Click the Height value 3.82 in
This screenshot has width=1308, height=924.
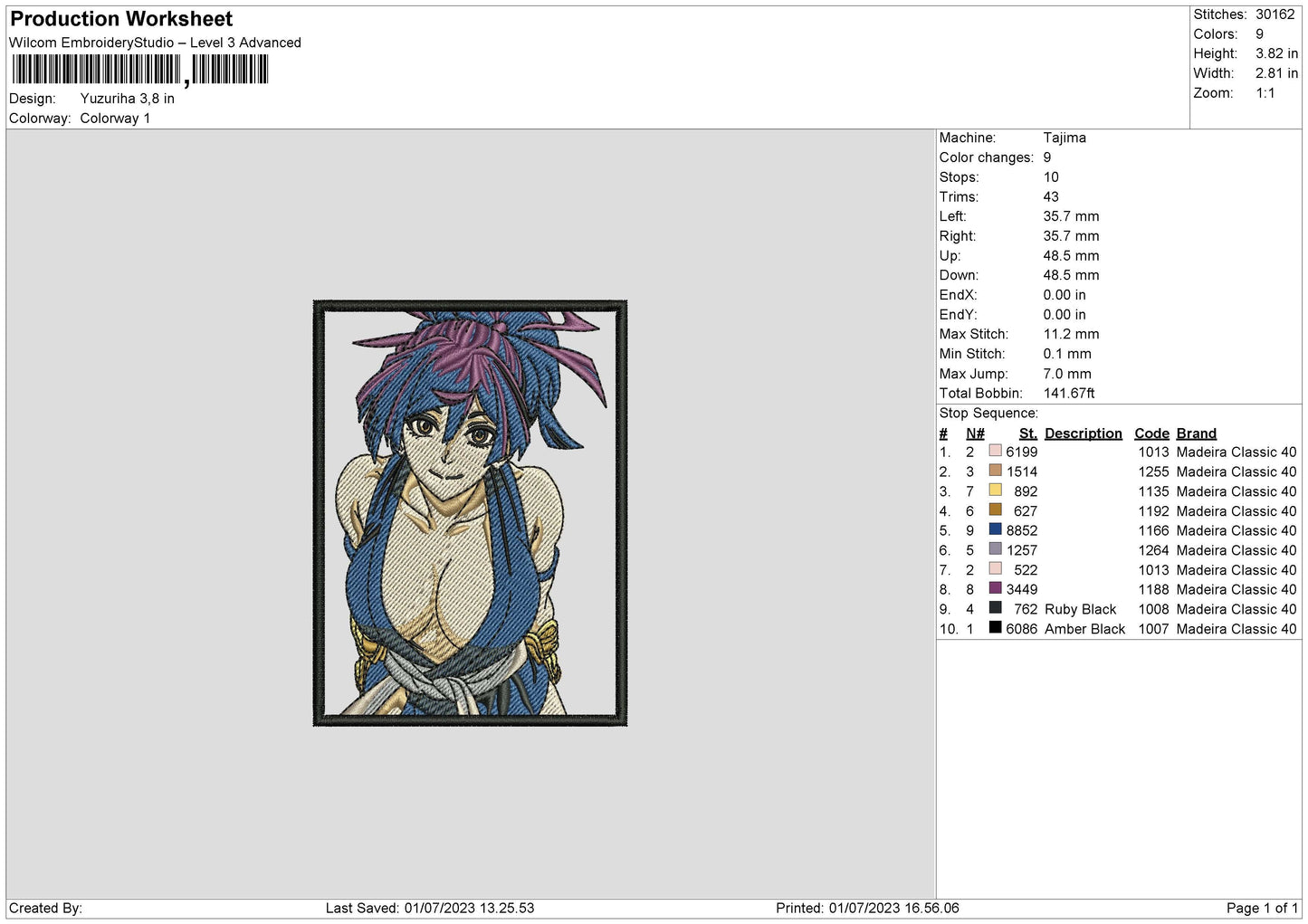1276,53
